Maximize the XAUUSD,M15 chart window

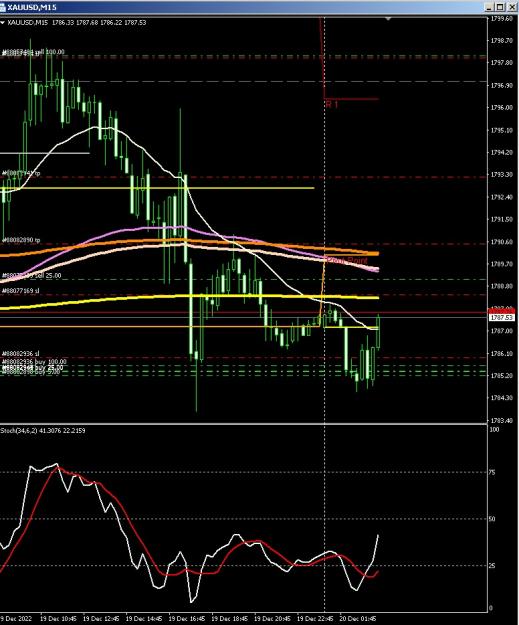tap(500, 7)
